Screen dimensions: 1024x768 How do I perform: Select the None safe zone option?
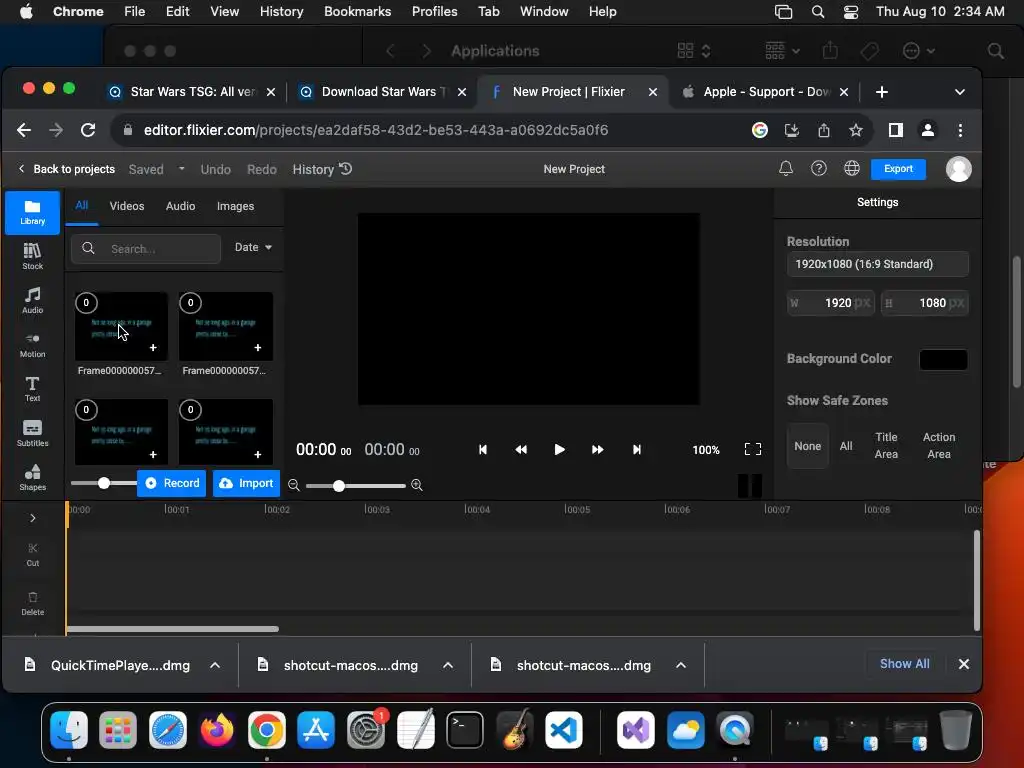coord(807,446)
